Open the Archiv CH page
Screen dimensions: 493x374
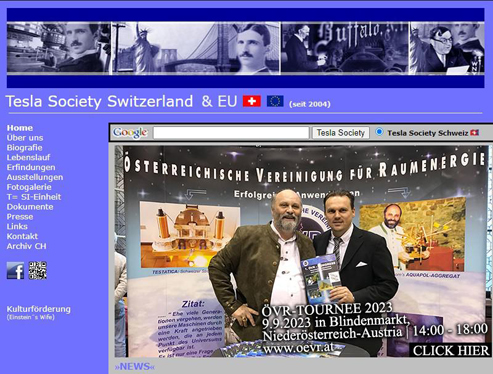(x=26, y=246)
